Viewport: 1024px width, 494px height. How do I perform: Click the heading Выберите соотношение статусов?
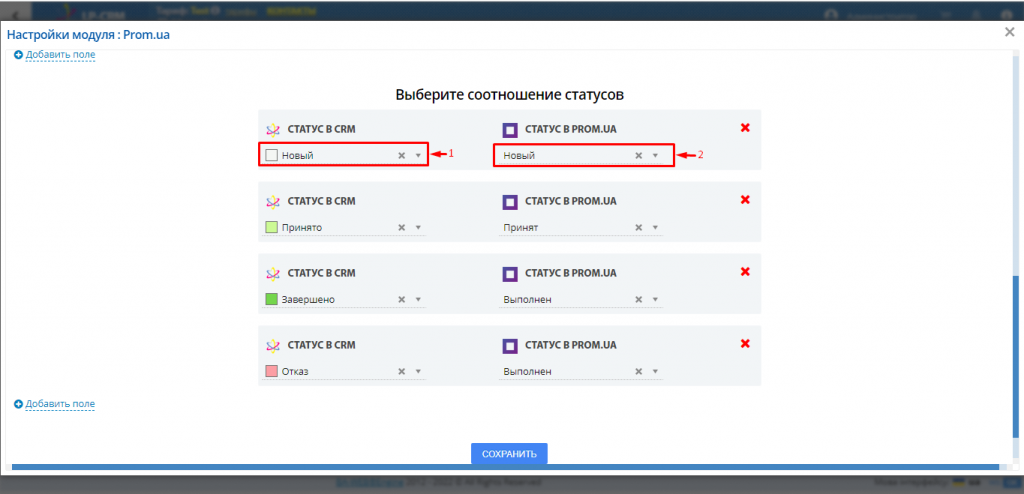[510, 95]
